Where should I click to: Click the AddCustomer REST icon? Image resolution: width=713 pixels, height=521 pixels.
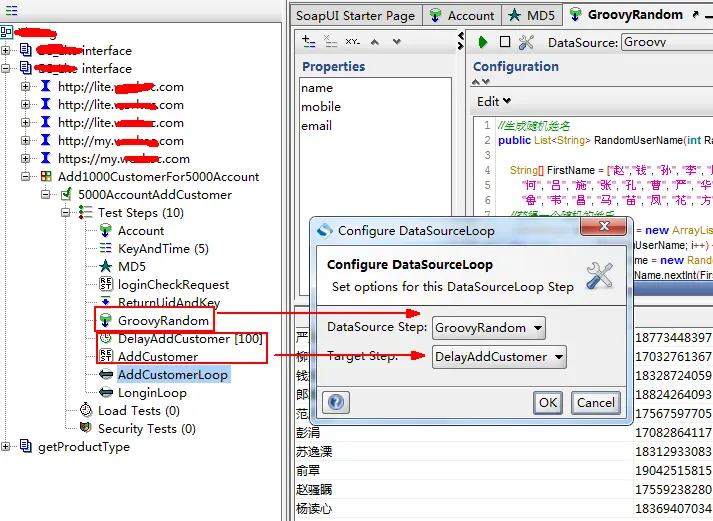(x=105, y=356)
